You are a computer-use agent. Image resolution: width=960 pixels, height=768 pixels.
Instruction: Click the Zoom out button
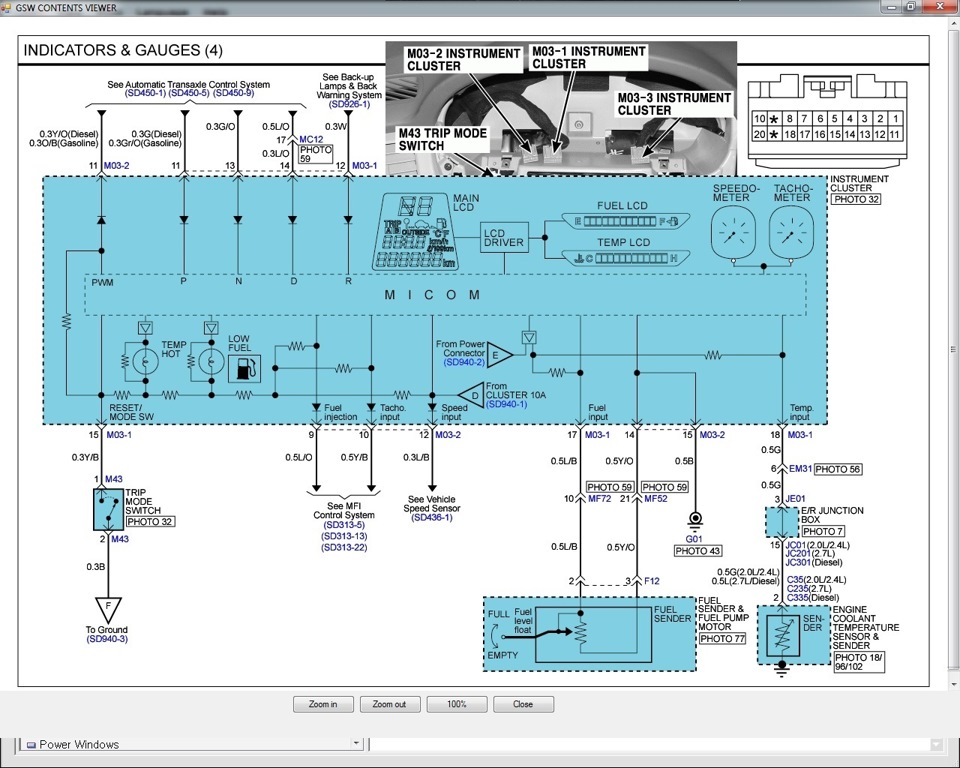389,704
